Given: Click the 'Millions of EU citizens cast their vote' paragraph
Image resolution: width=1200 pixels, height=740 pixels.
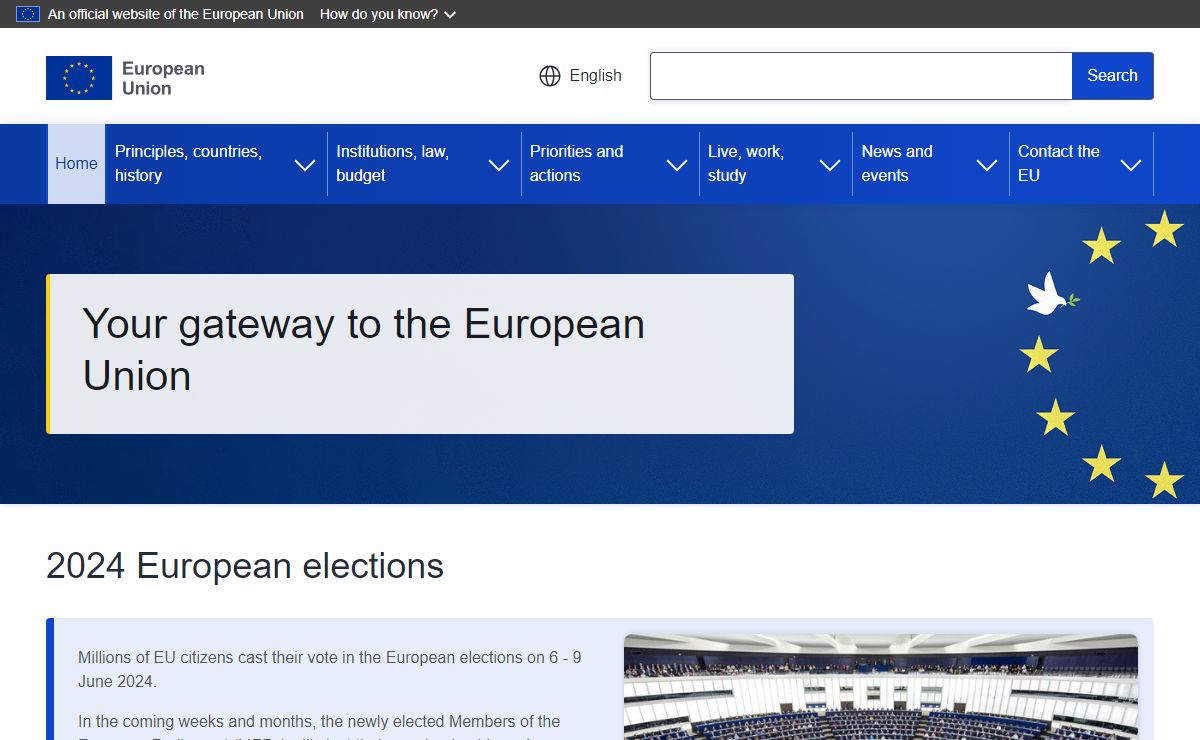Looking at the screenshot, I should 330,669.
